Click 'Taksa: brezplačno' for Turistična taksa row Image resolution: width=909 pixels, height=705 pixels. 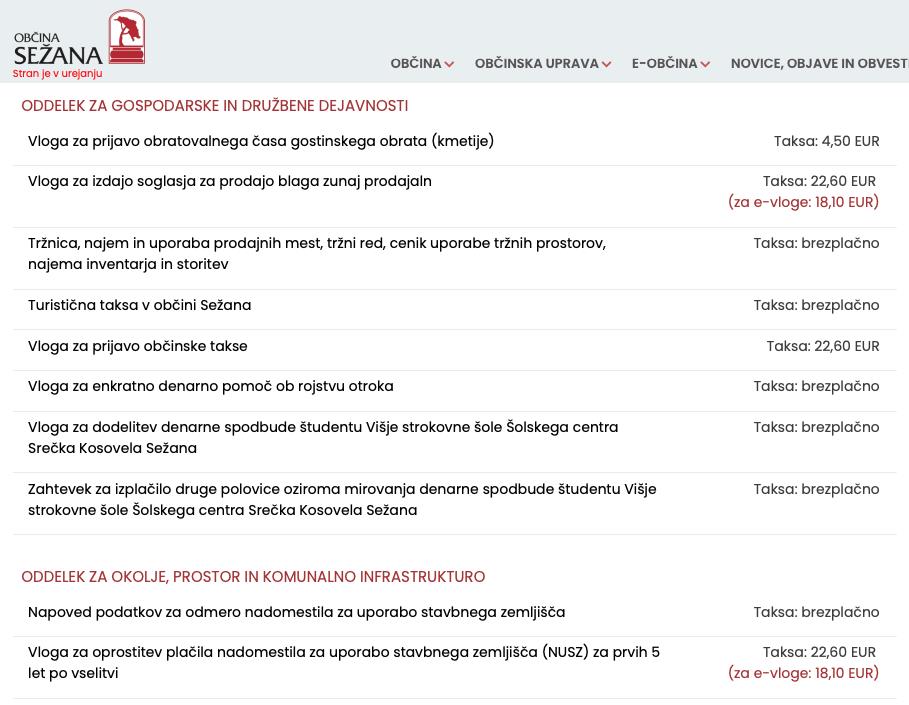tap(816, 305)
